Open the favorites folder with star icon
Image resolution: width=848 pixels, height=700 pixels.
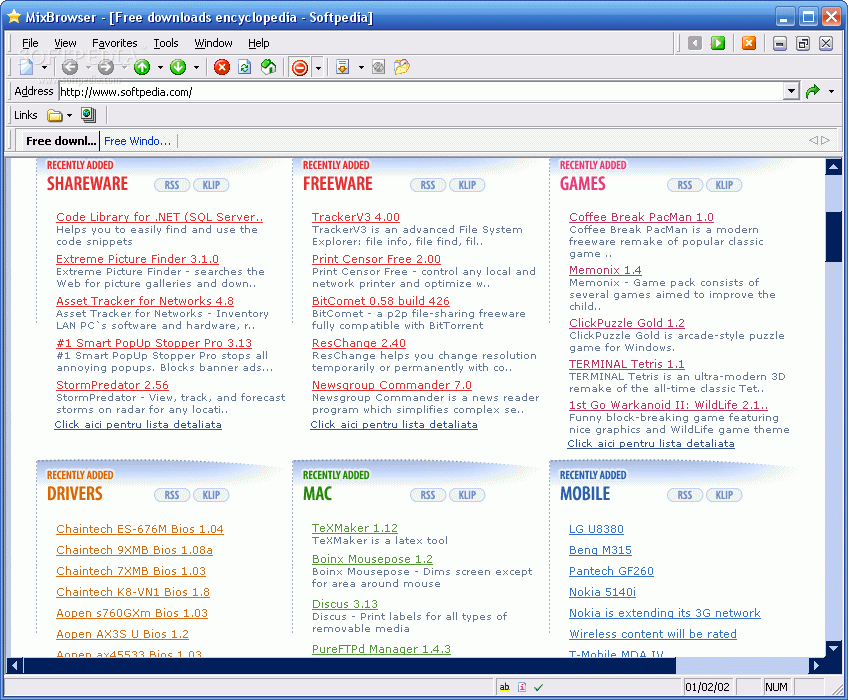(402, 67)
